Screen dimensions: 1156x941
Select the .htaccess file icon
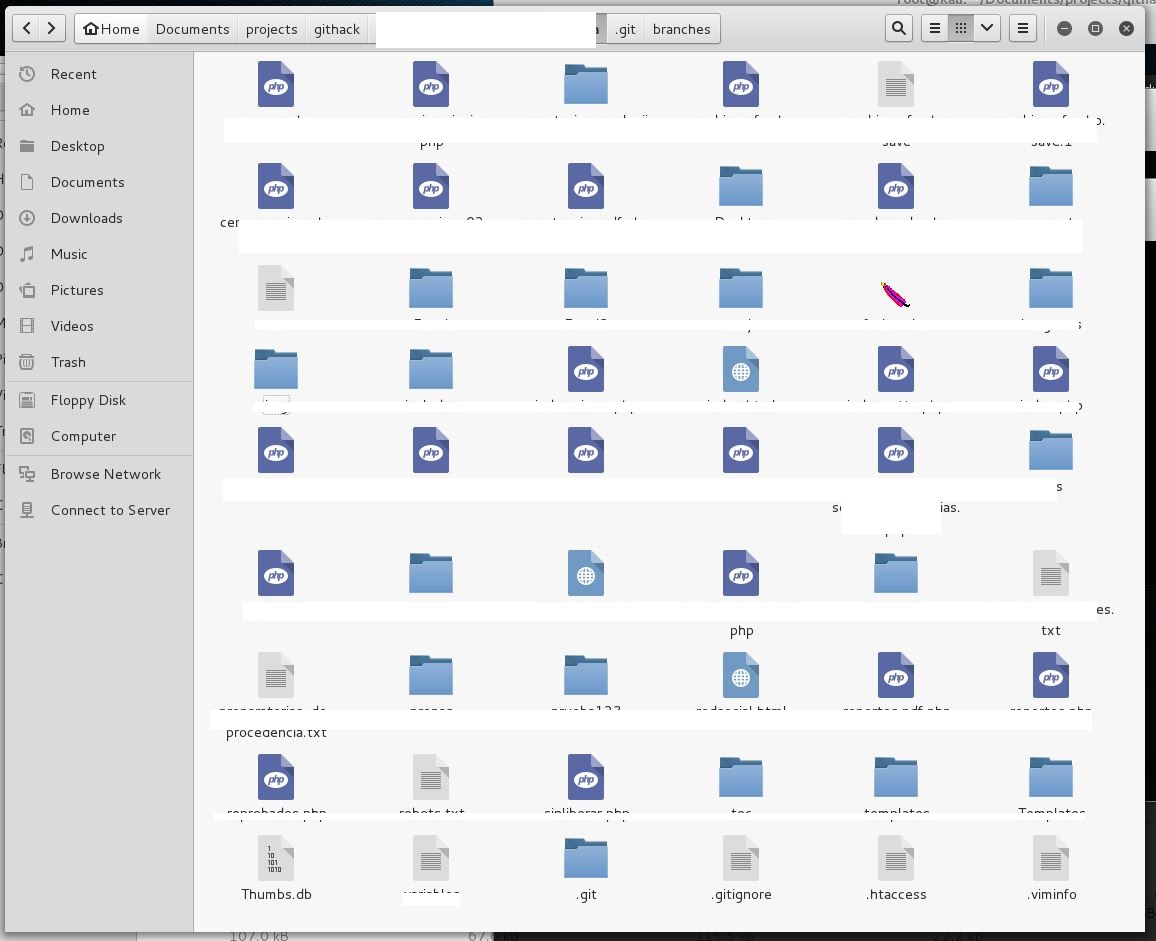(x=896, y=859)
